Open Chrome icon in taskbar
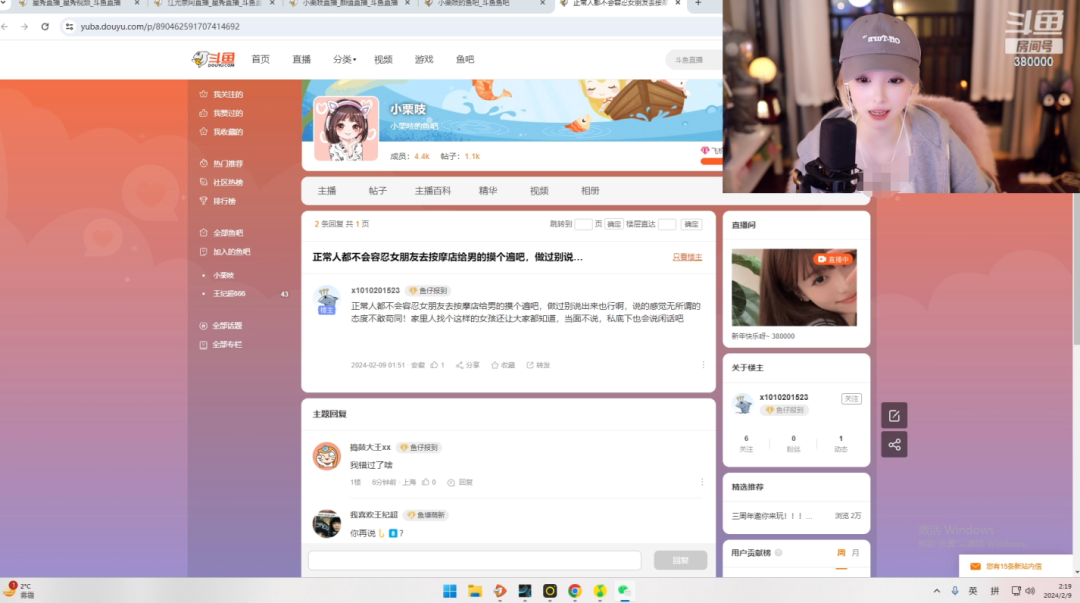Image resolution: width=1080 pixels, height=603 pixels. click(574, 591)
